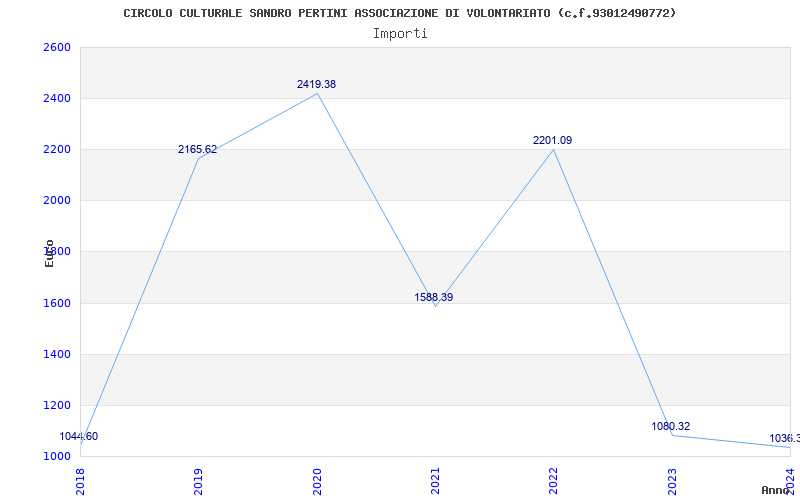Click the 1000 y-axis value

pos(57,457)
